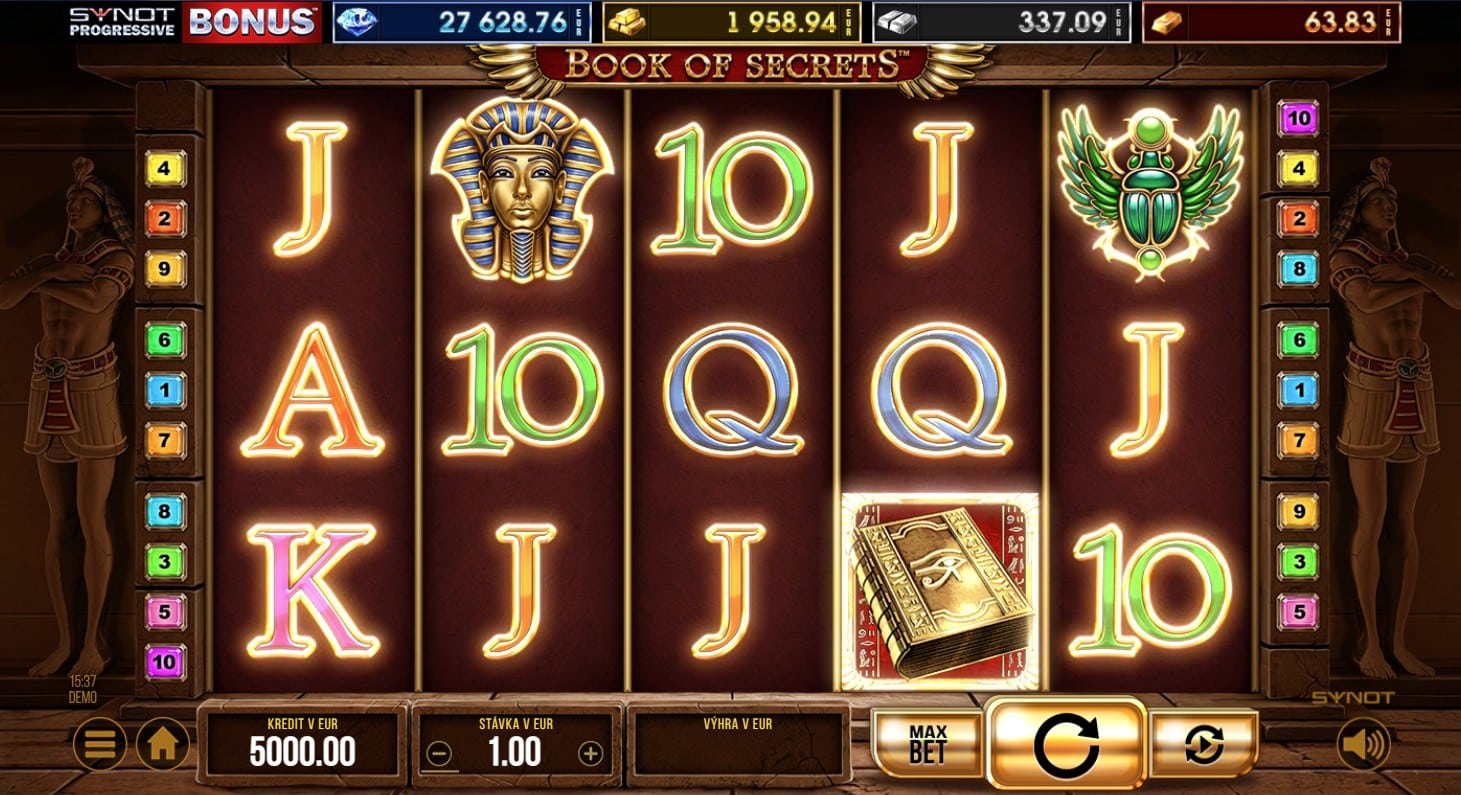Click the Kredit v EUR balance field

(303, 743)
